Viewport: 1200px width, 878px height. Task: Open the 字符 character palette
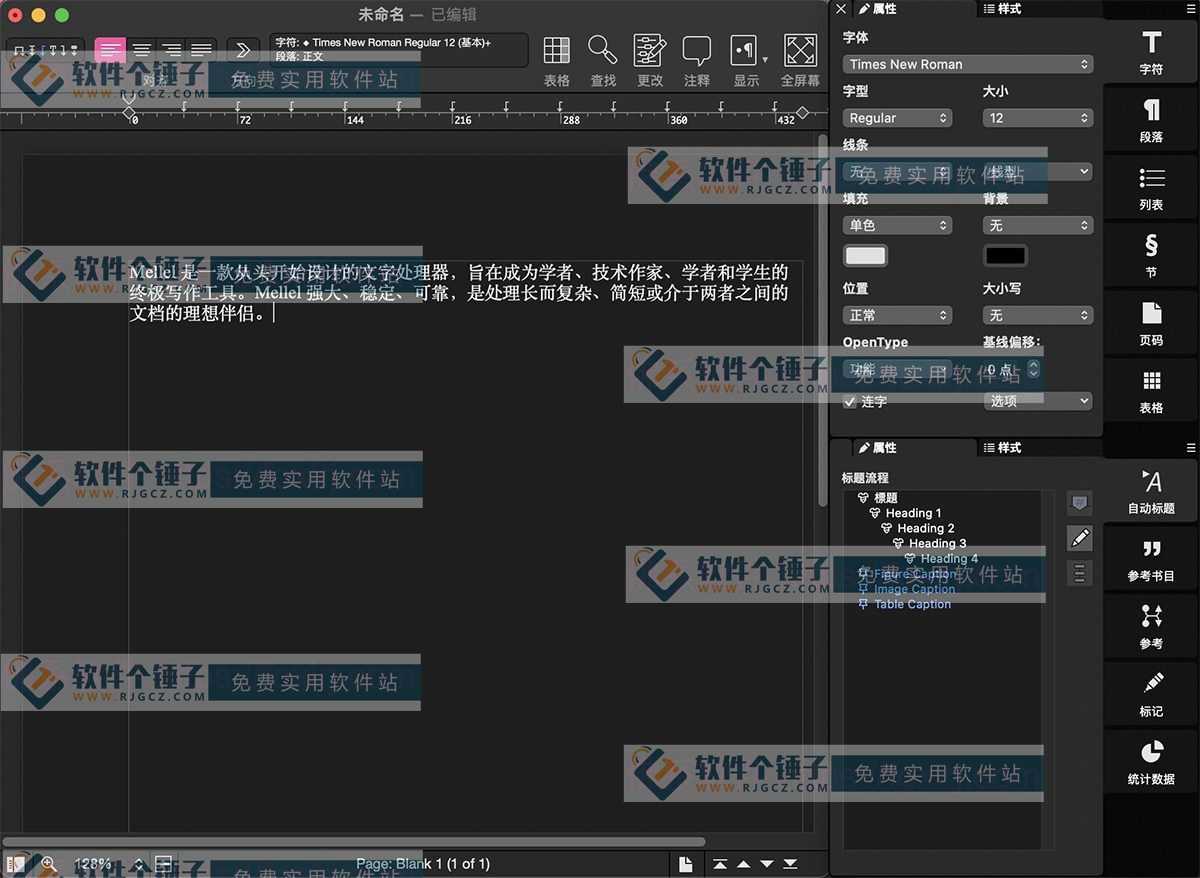(1151, 52)
